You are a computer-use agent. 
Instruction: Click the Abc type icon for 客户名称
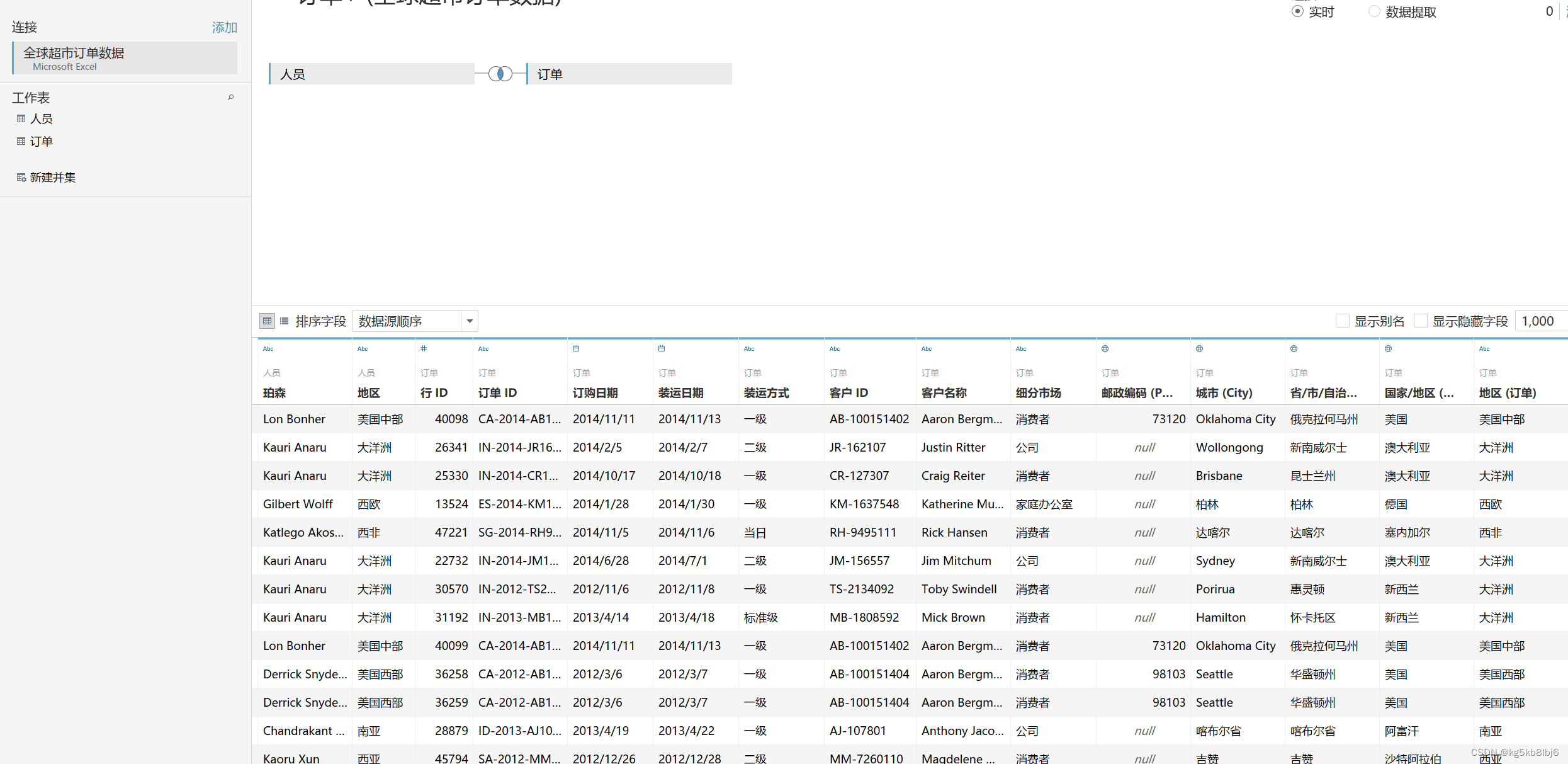(x=927, y=348)
